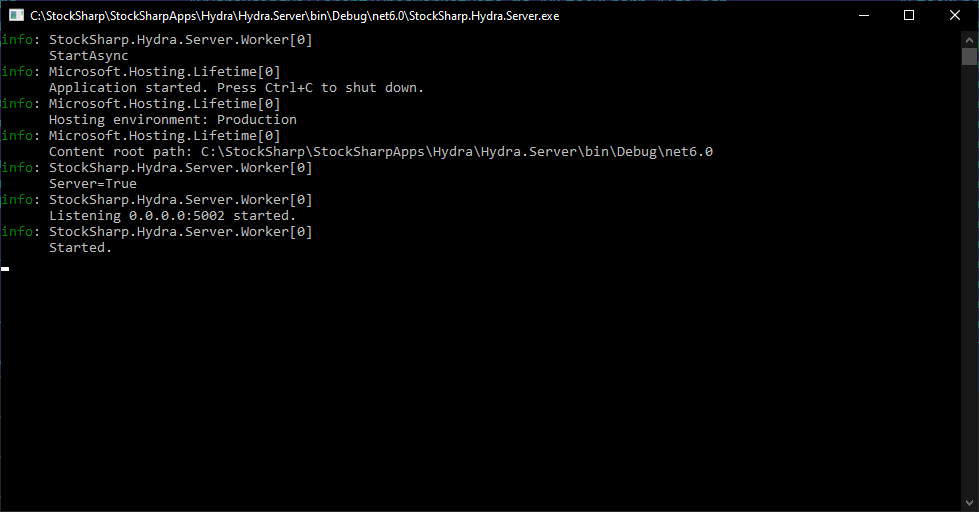Click the 'Content root path' log line

pyautogui.click(x=381, y=152)
